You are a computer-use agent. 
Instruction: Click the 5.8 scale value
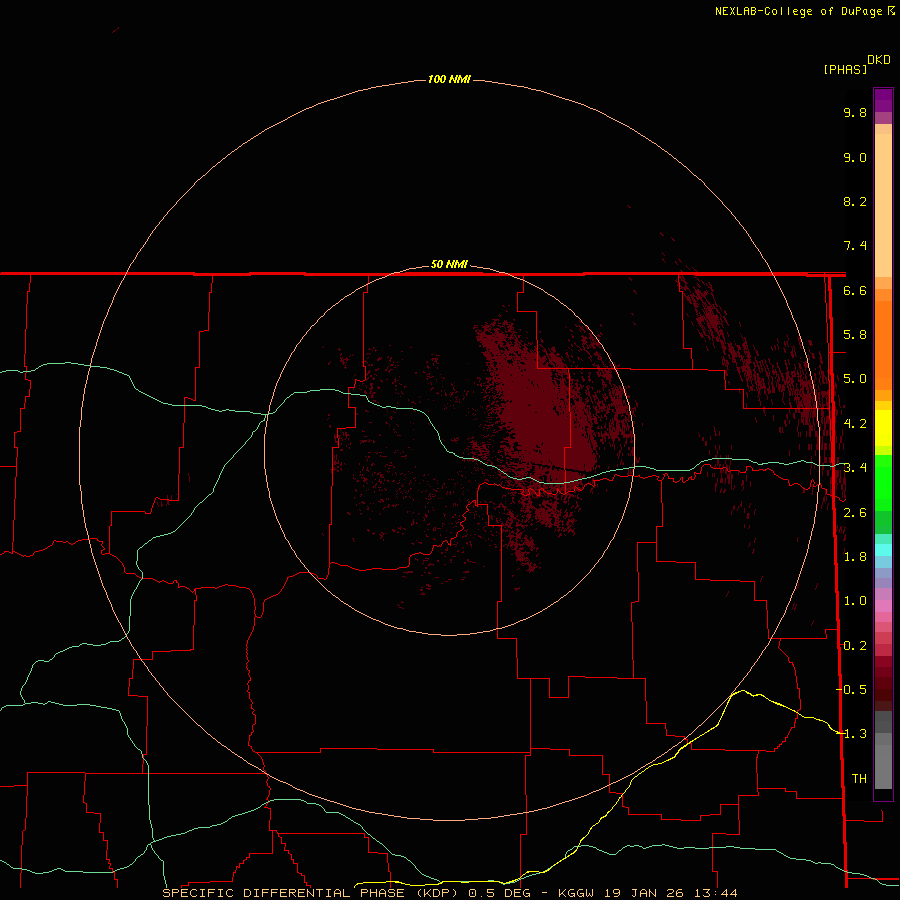(x=855, y=335)
